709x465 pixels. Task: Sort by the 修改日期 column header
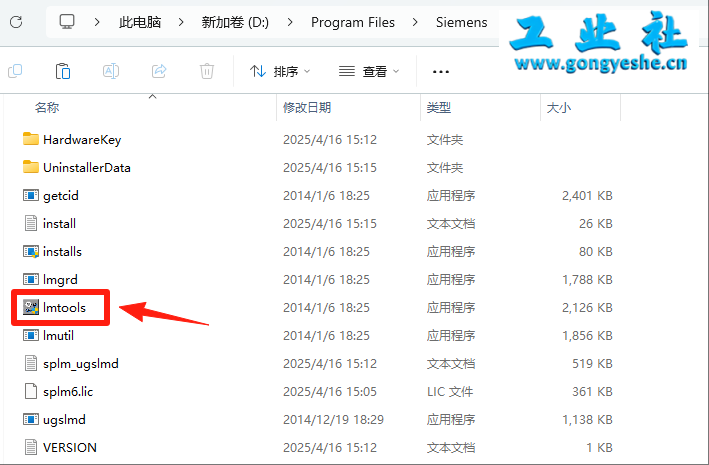307,108
